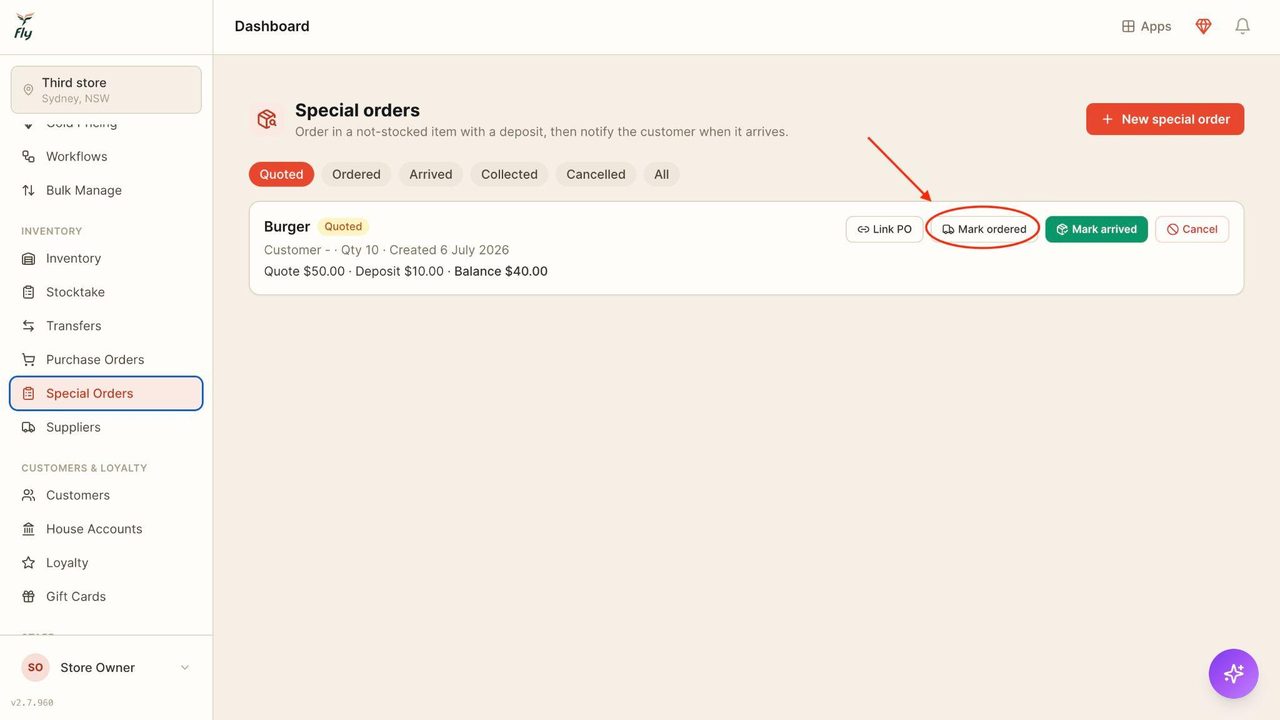Click the Workflows sidebar icon

(28, 156)
